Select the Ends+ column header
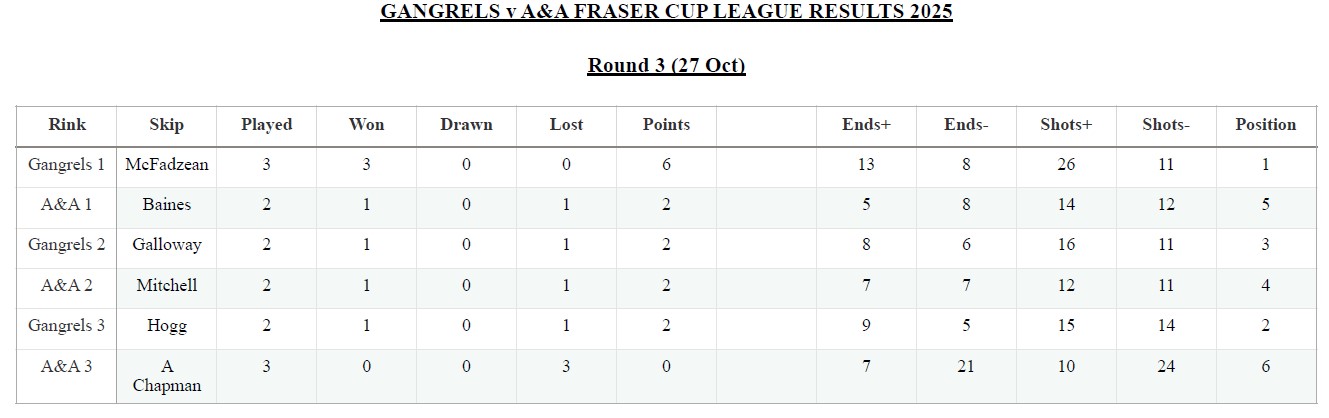The image size is (1329, 418). click(x=866, y=125)
